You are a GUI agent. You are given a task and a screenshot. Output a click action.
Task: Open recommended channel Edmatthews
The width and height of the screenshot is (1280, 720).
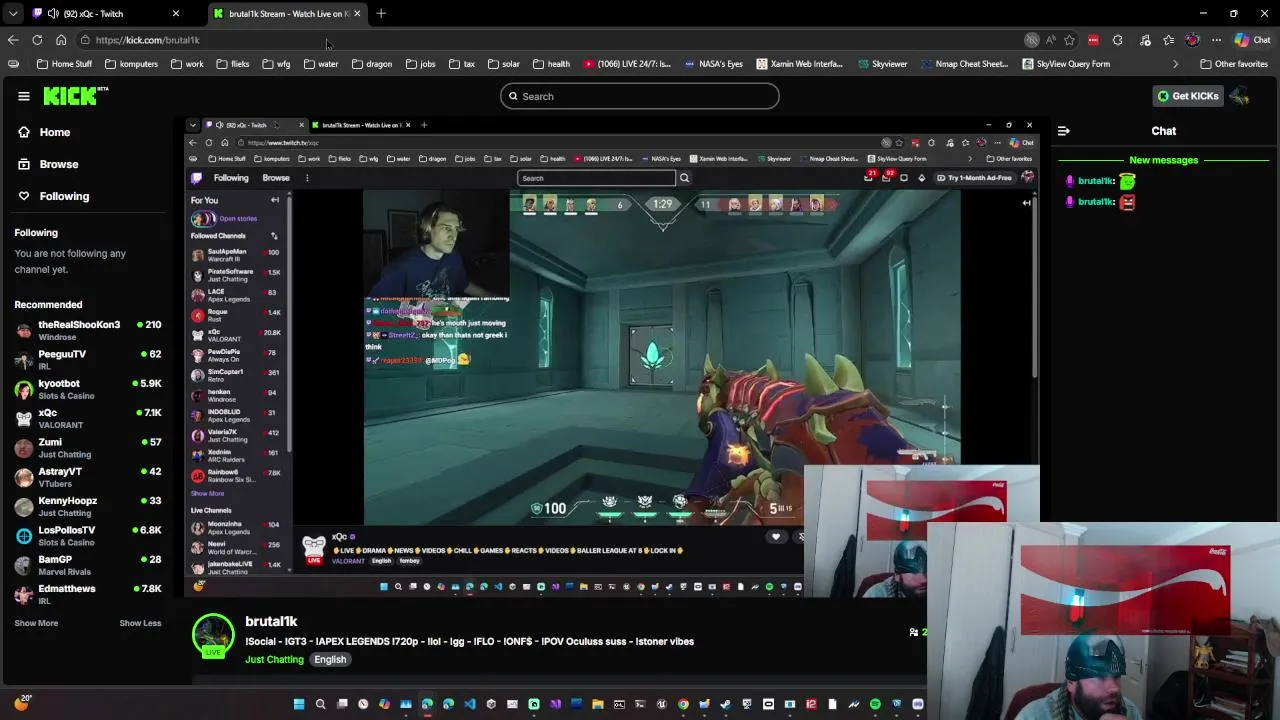[88, 594]
